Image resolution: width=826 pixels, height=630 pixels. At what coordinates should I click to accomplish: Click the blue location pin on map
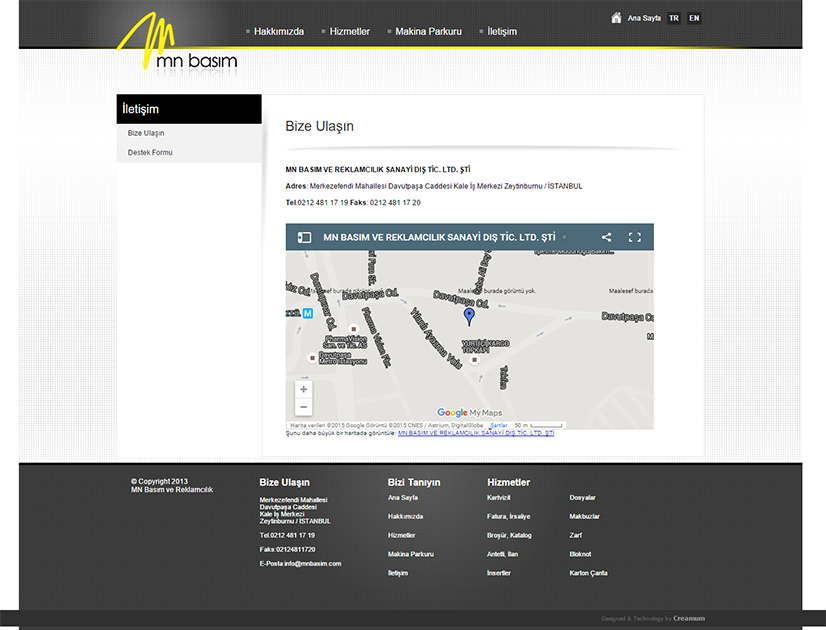(469, 316)
